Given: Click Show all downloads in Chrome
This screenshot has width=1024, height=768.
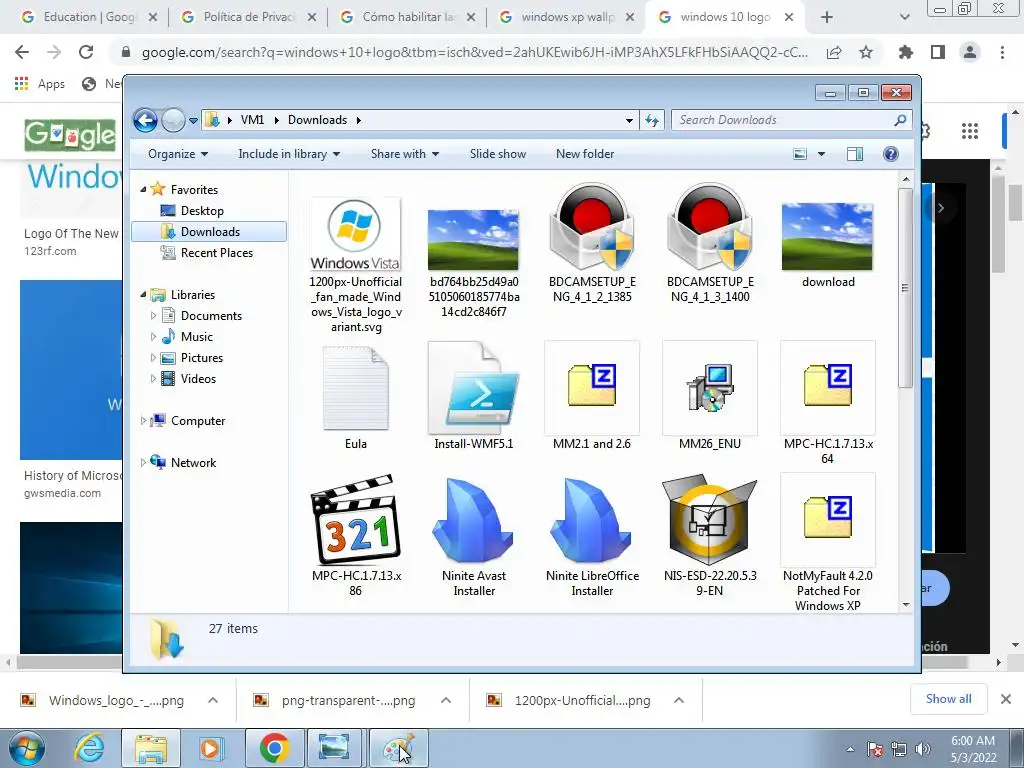Looking at the screenshot, I should (948, 699).
